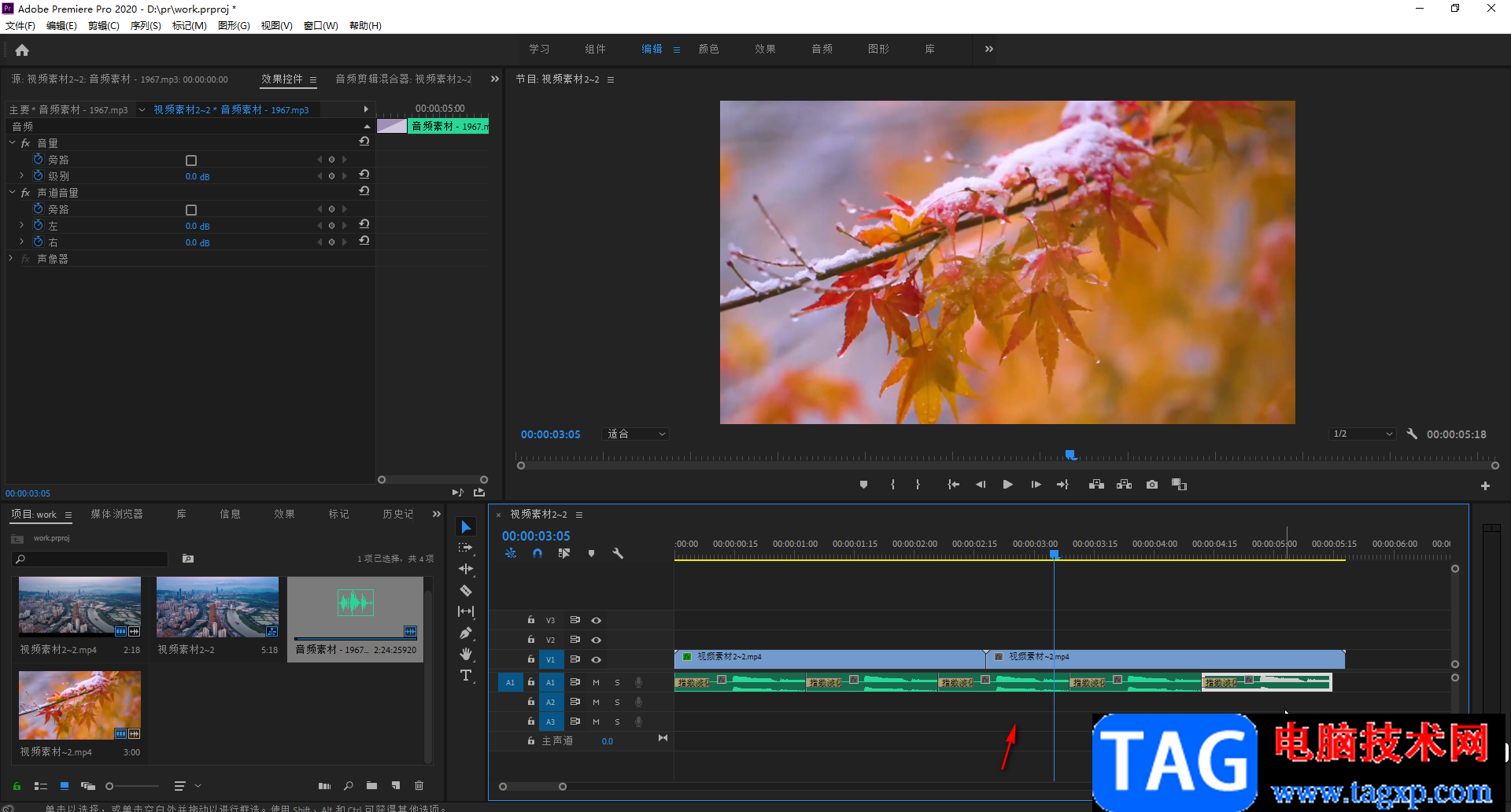Collapse the 音量 effect group
Image resolution: width=1511 pixels, height=812 pixels.
pos(12,142)
